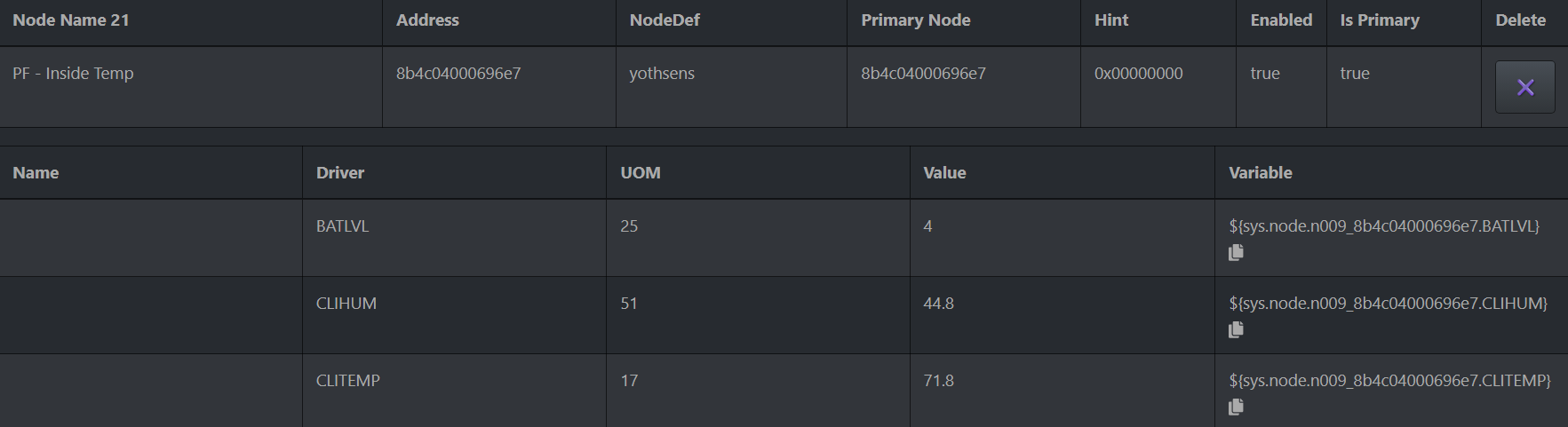1568x427 pixels.
Task: Click the NodeDef column header
Action: coord(665,20)
